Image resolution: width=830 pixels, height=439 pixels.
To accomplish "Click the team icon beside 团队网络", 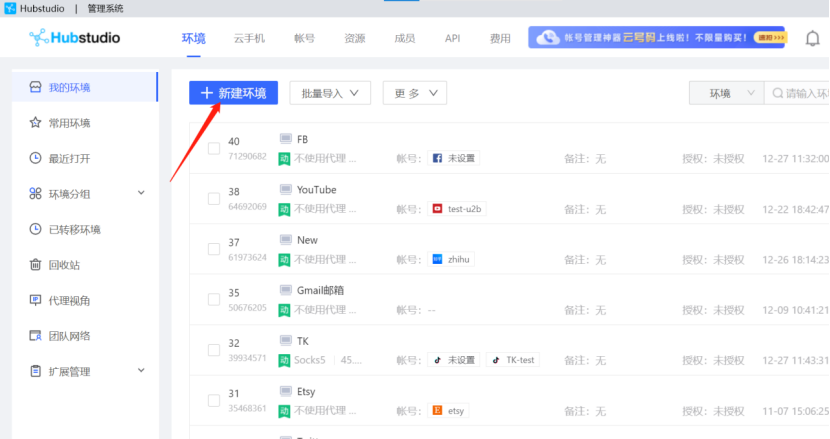I will coord(35,336).
